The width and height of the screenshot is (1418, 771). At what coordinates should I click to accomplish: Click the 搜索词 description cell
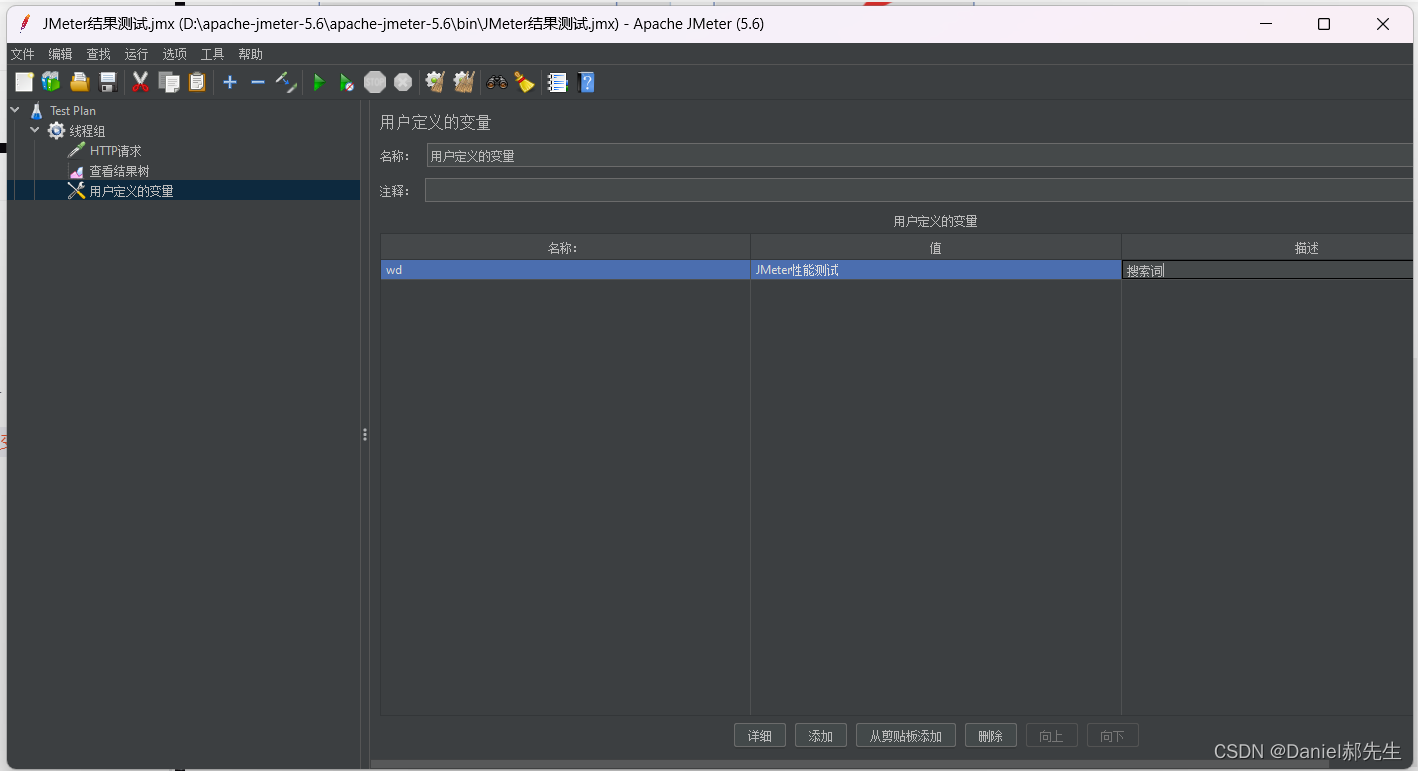(1268, 270)
